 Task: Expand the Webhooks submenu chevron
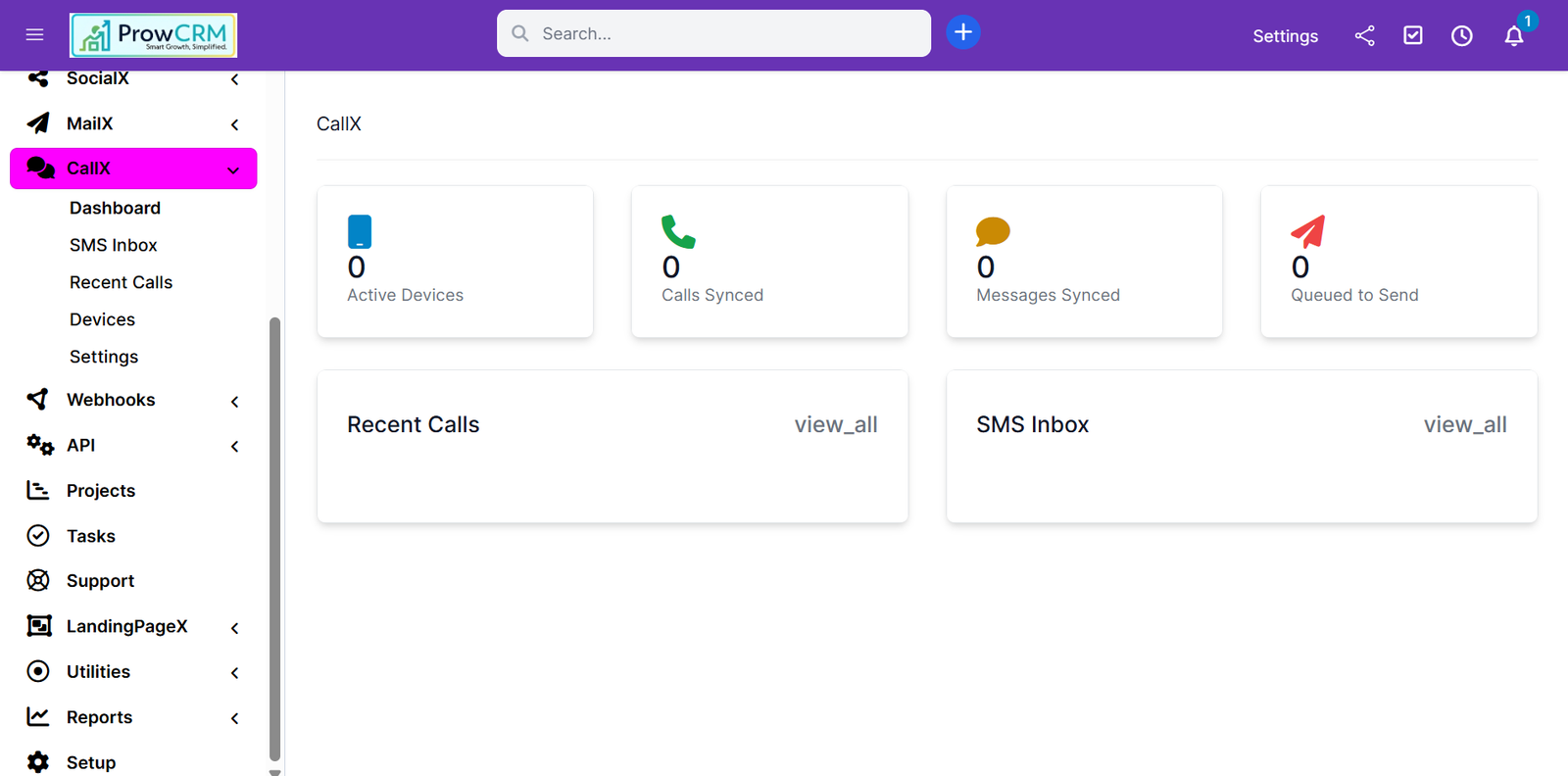point(234,402)
